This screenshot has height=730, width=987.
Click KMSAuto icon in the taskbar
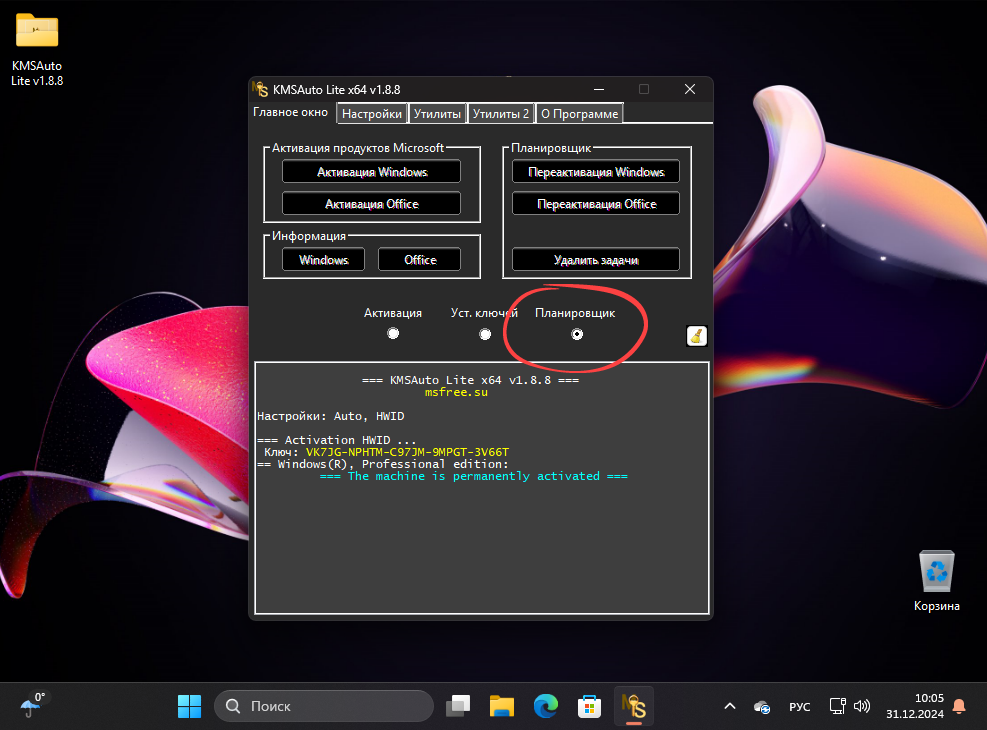[634, 706]
